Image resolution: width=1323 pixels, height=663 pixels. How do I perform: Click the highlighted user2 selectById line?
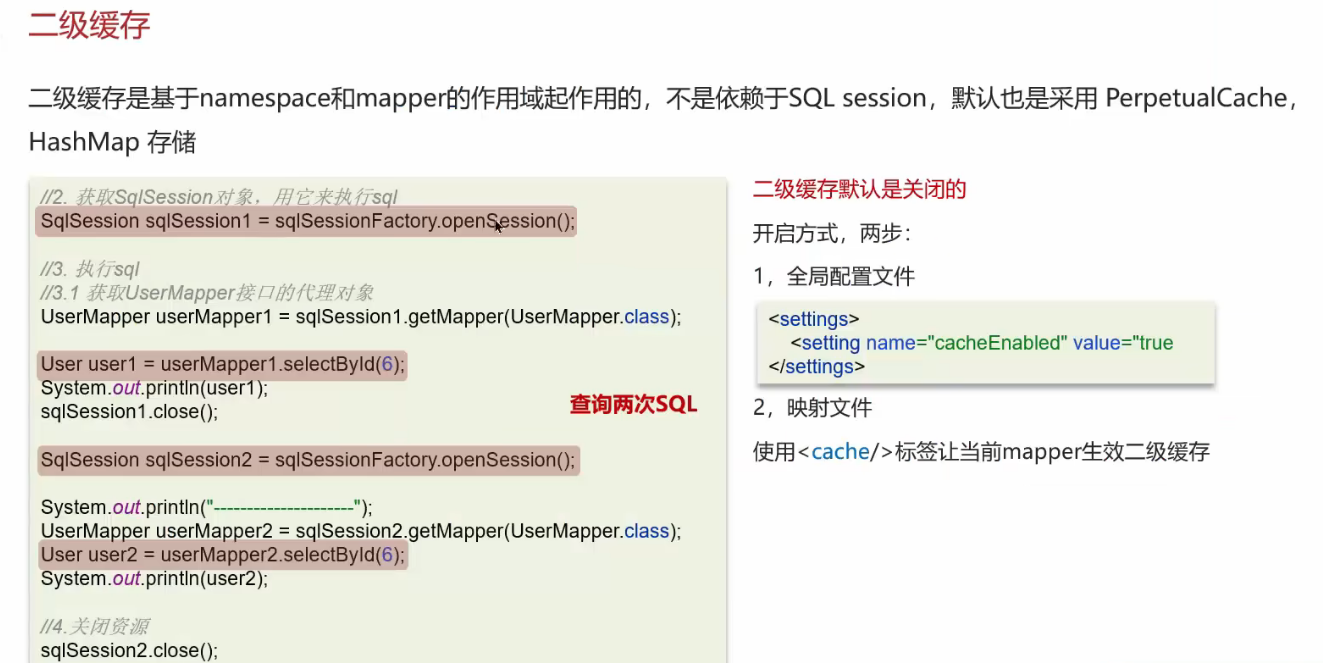click(x=220, y=555)
